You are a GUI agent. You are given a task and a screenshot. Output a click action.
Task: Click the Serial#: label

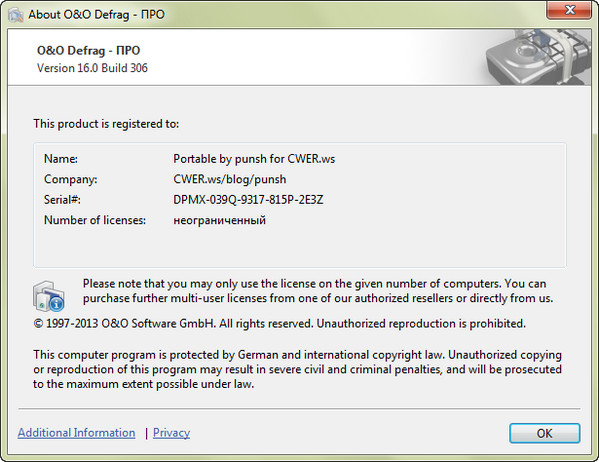(62, 199)
